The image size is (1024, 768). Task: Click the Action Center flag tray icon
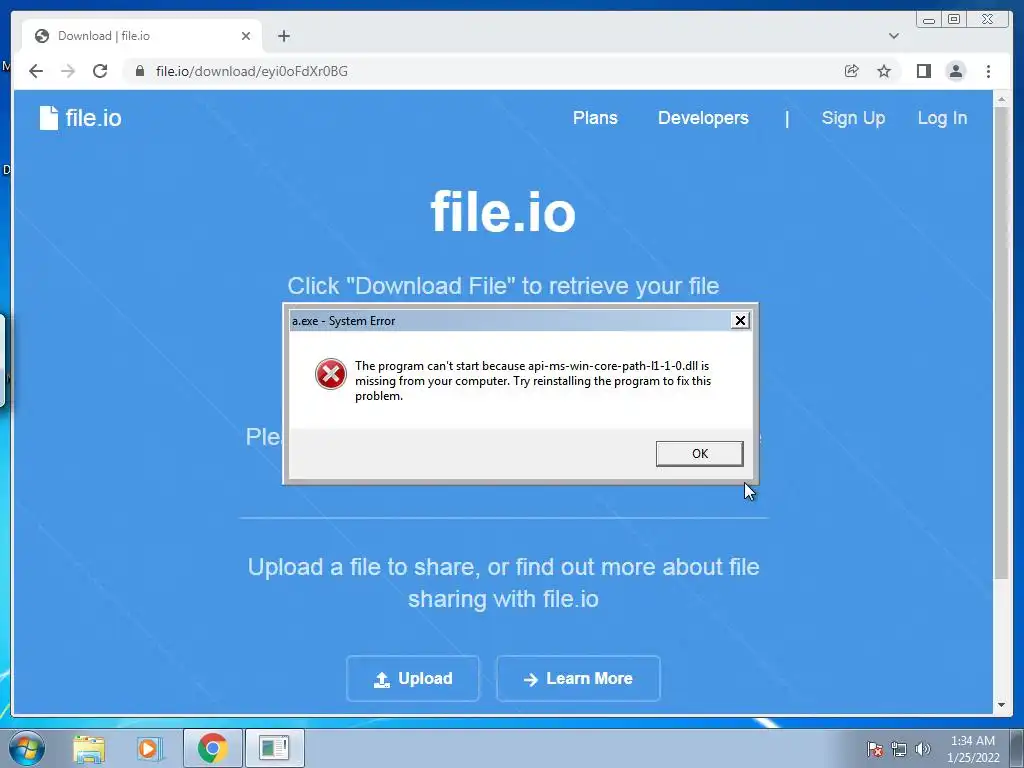point(874,749)
